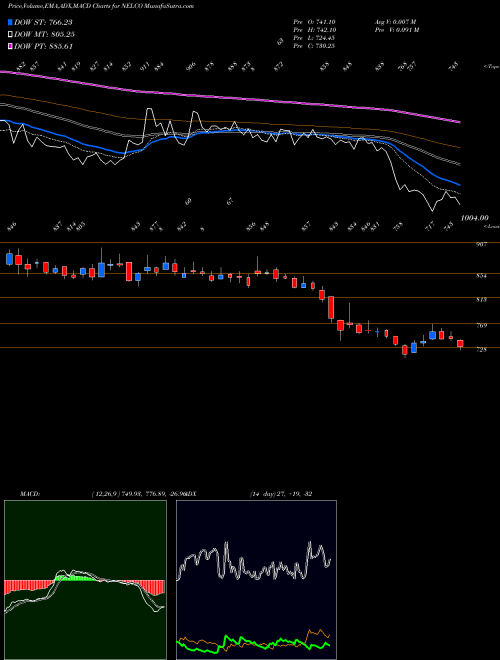Open the ADX indicator chart panel

(256, 580)
